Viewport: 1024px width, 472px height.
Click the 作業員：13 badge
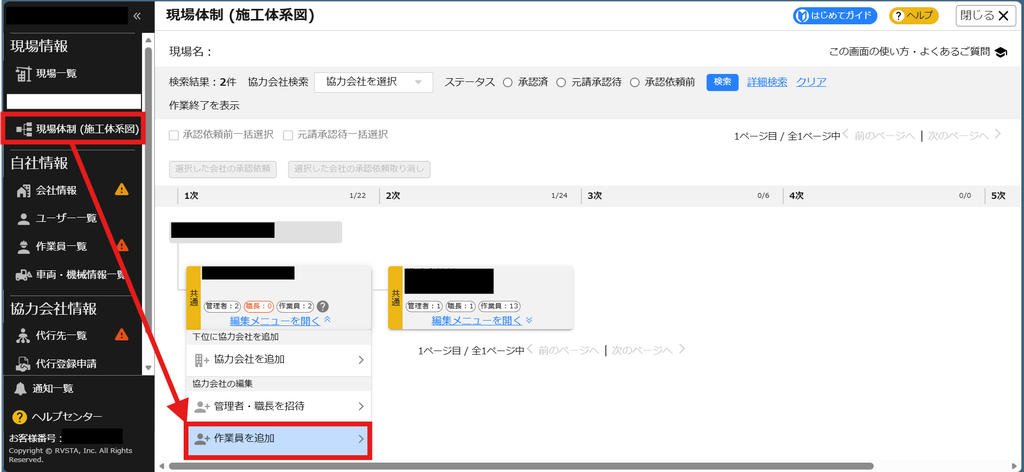(x=499, y=306)
